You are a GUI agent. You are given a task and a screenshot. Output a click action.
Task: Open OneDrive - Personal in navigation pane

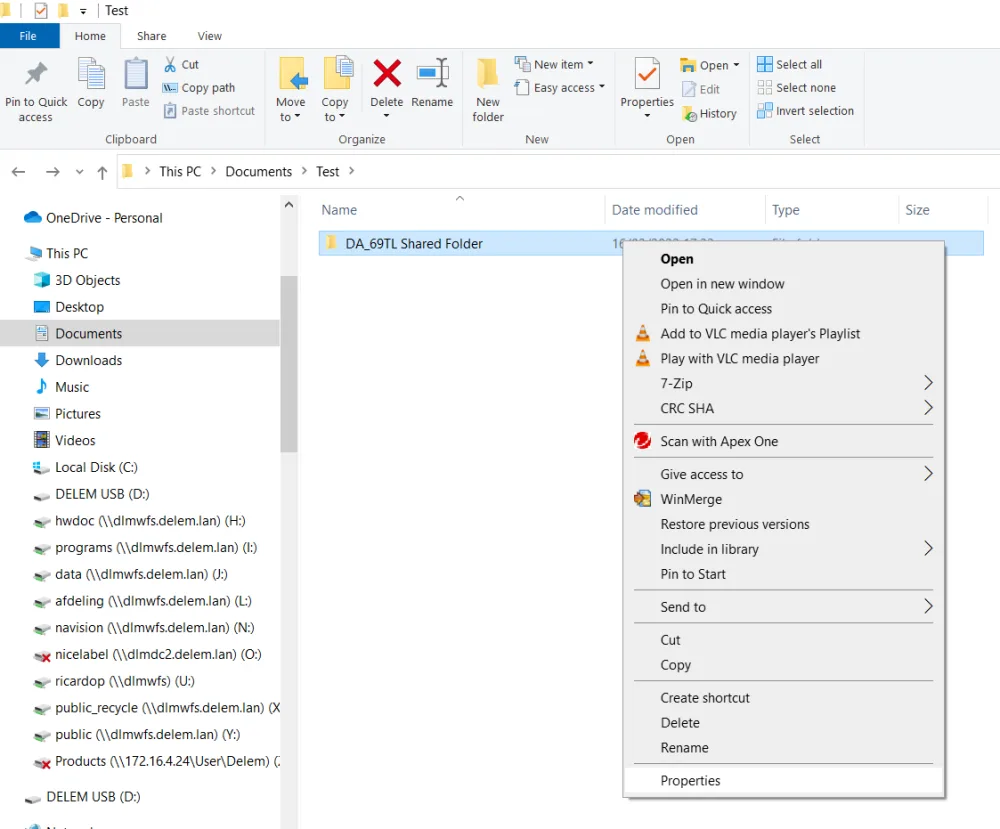(104, 218)
